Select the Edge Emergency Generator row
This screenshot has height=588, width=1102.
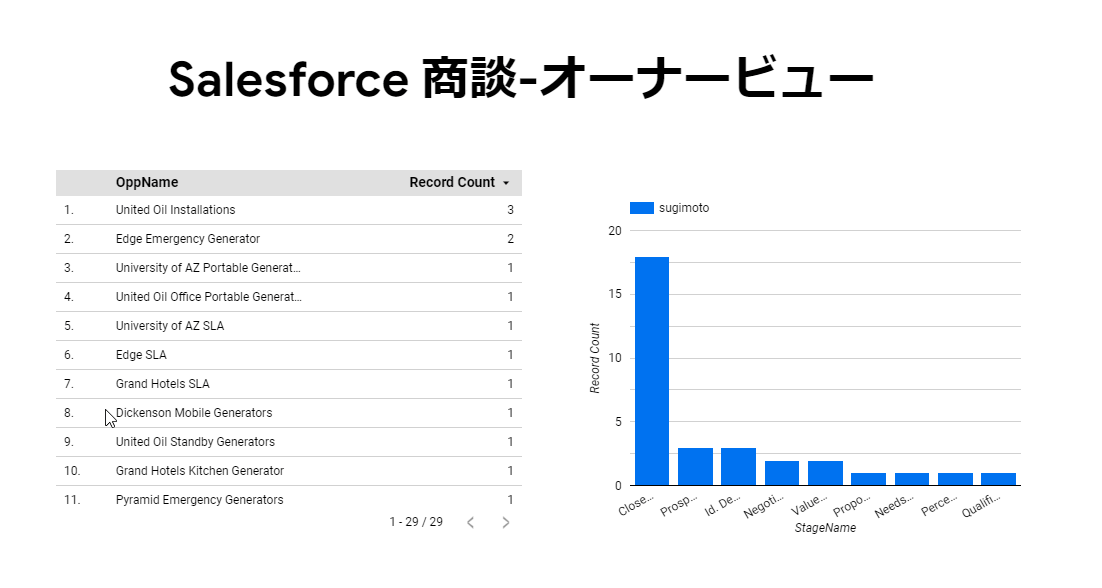289,239
